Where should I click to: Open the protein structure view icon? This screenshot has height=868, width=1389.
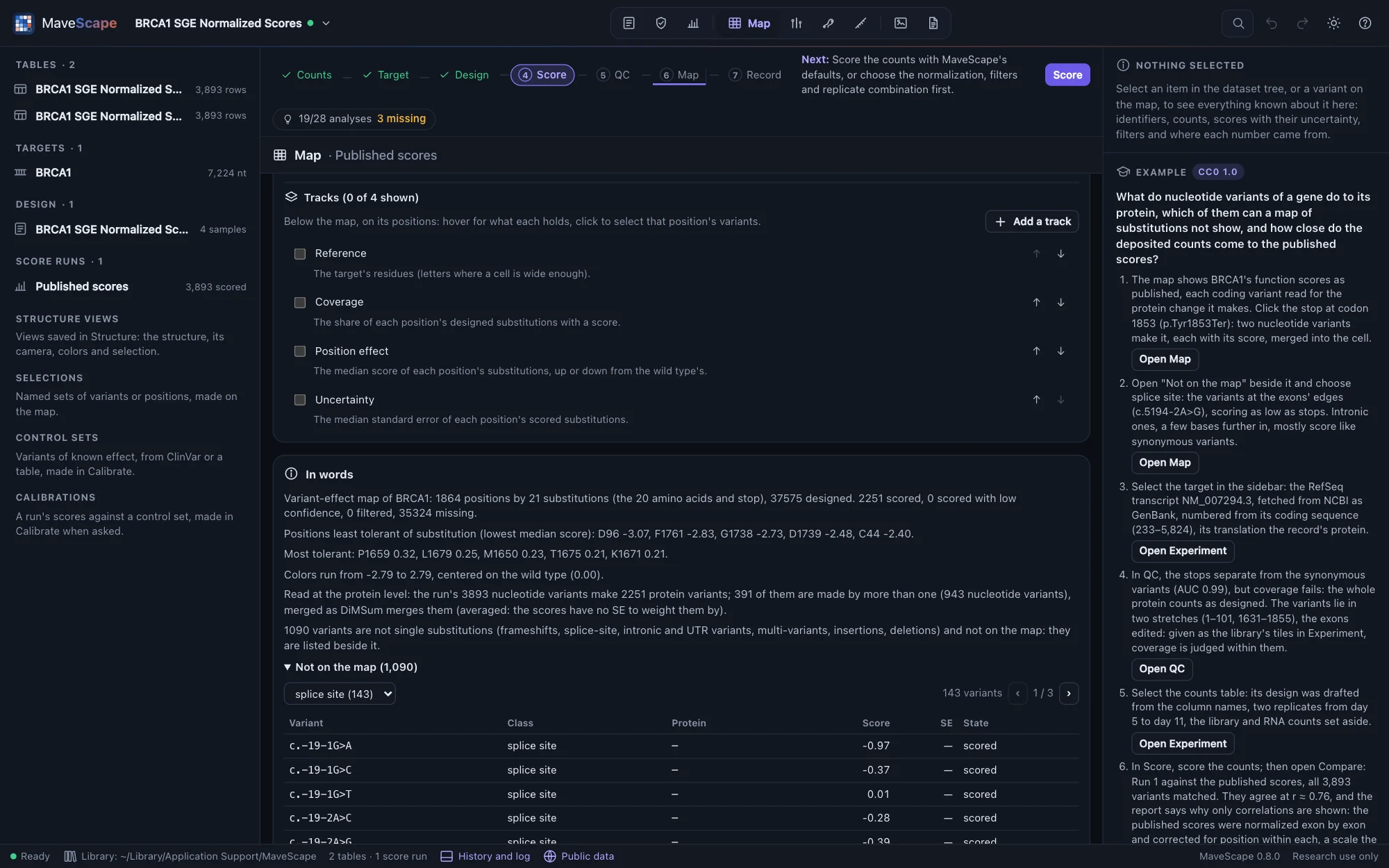[828, 23]
